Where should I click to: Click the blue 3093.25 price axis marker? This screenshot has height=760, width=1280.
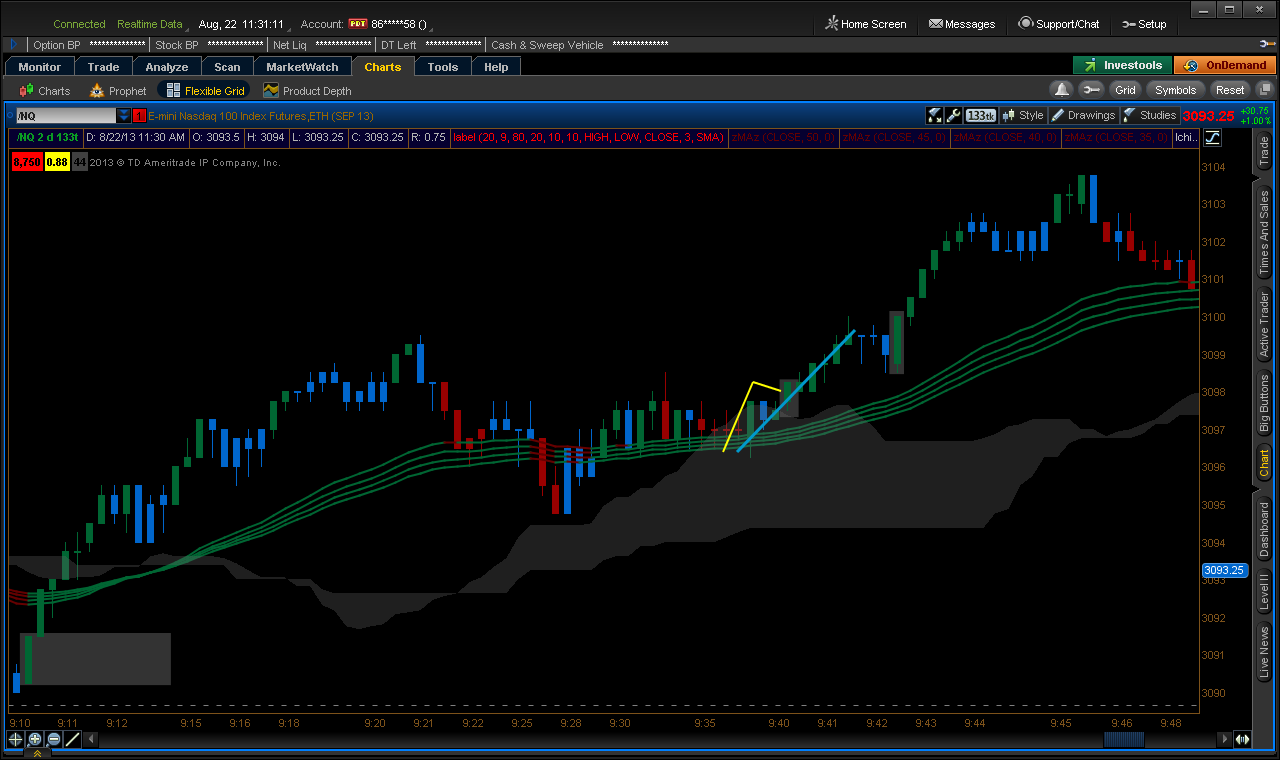click(x=1224, y=570)
